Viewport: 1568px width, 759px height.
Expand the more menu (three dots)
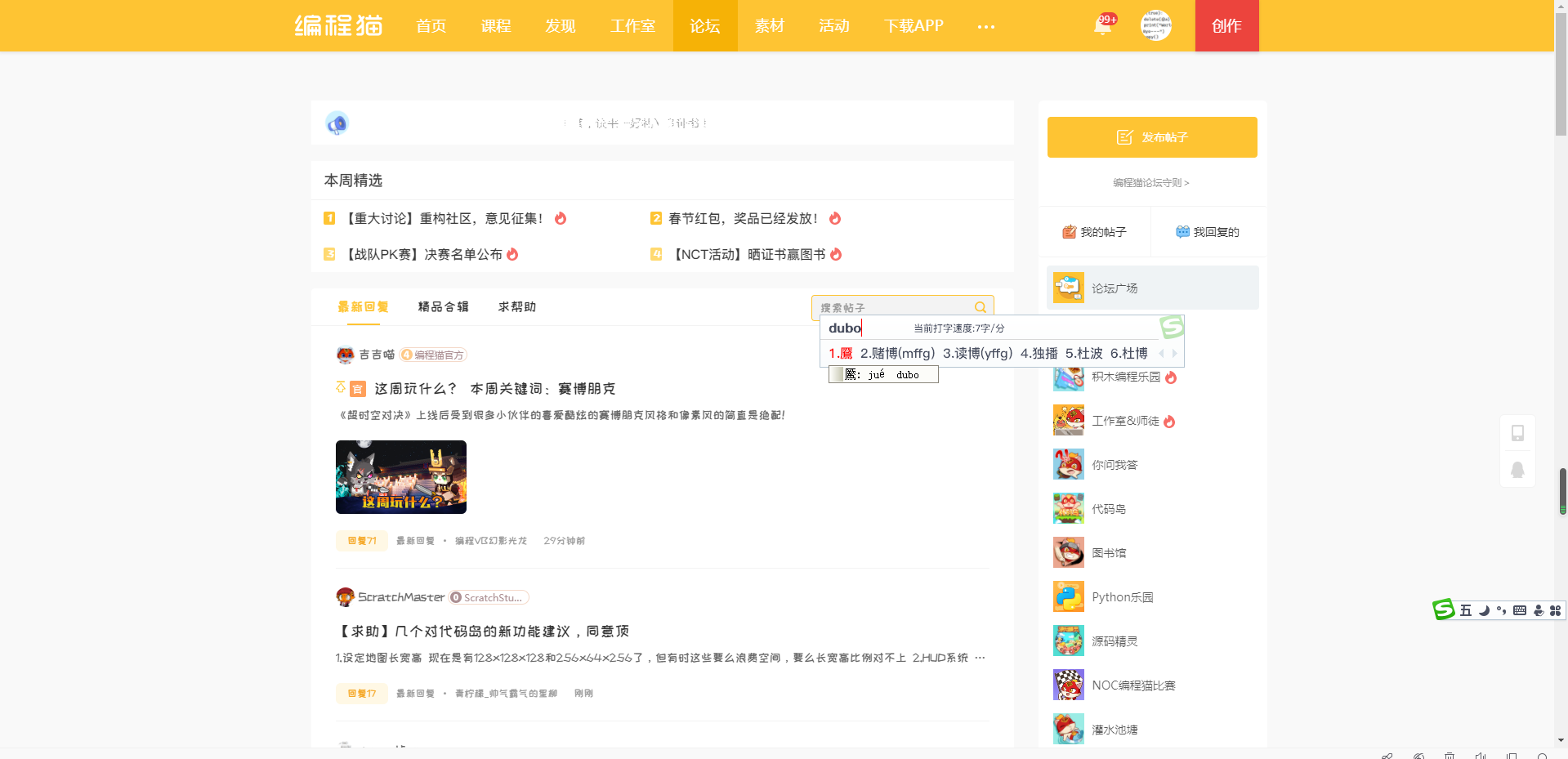(x=986, y=27)
